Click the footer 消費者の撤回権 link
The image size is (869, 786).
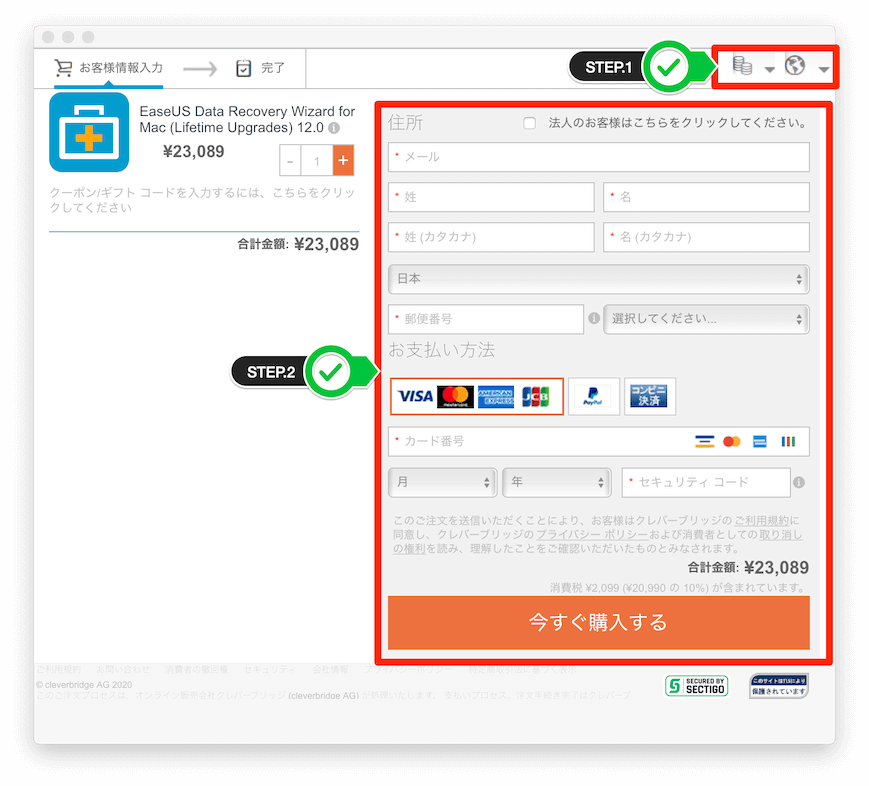[196, 669]
